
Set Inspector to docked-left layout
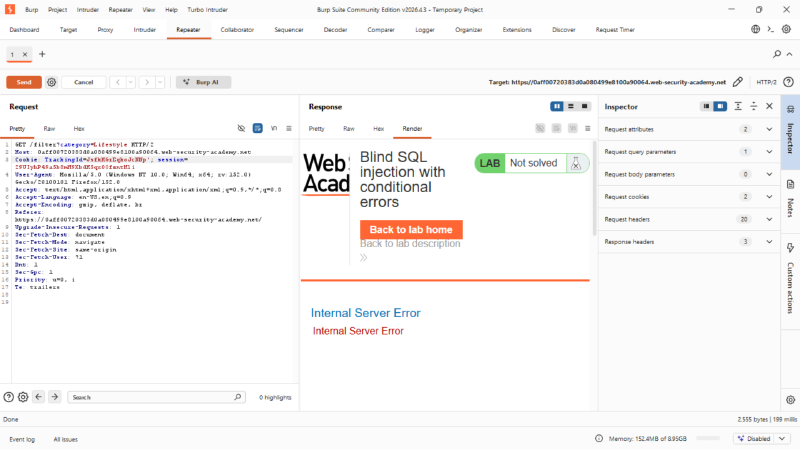click(706, 106)
